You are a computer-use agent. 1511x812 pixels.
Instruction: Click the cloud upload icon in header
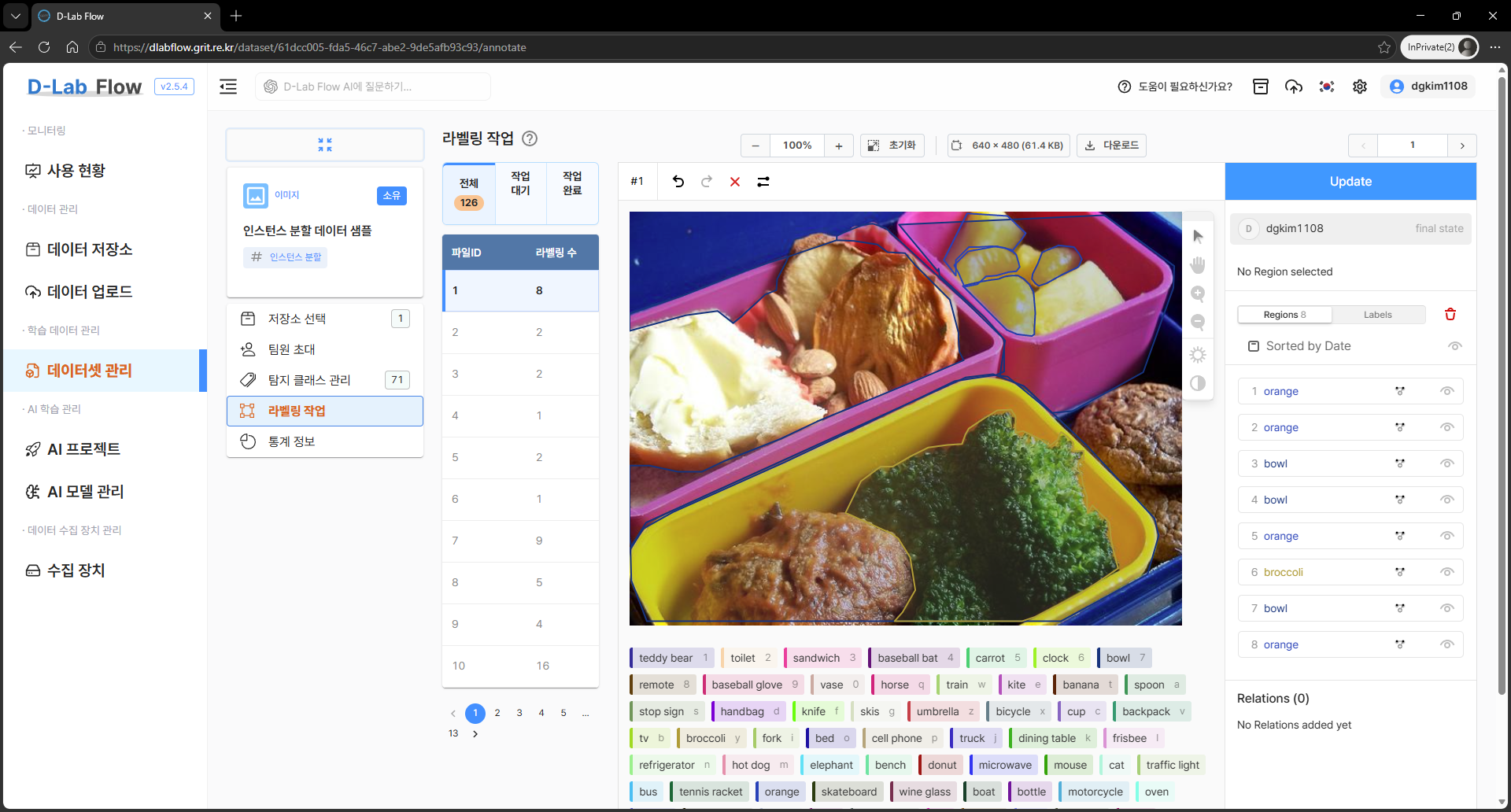[x=1294, y=87]
